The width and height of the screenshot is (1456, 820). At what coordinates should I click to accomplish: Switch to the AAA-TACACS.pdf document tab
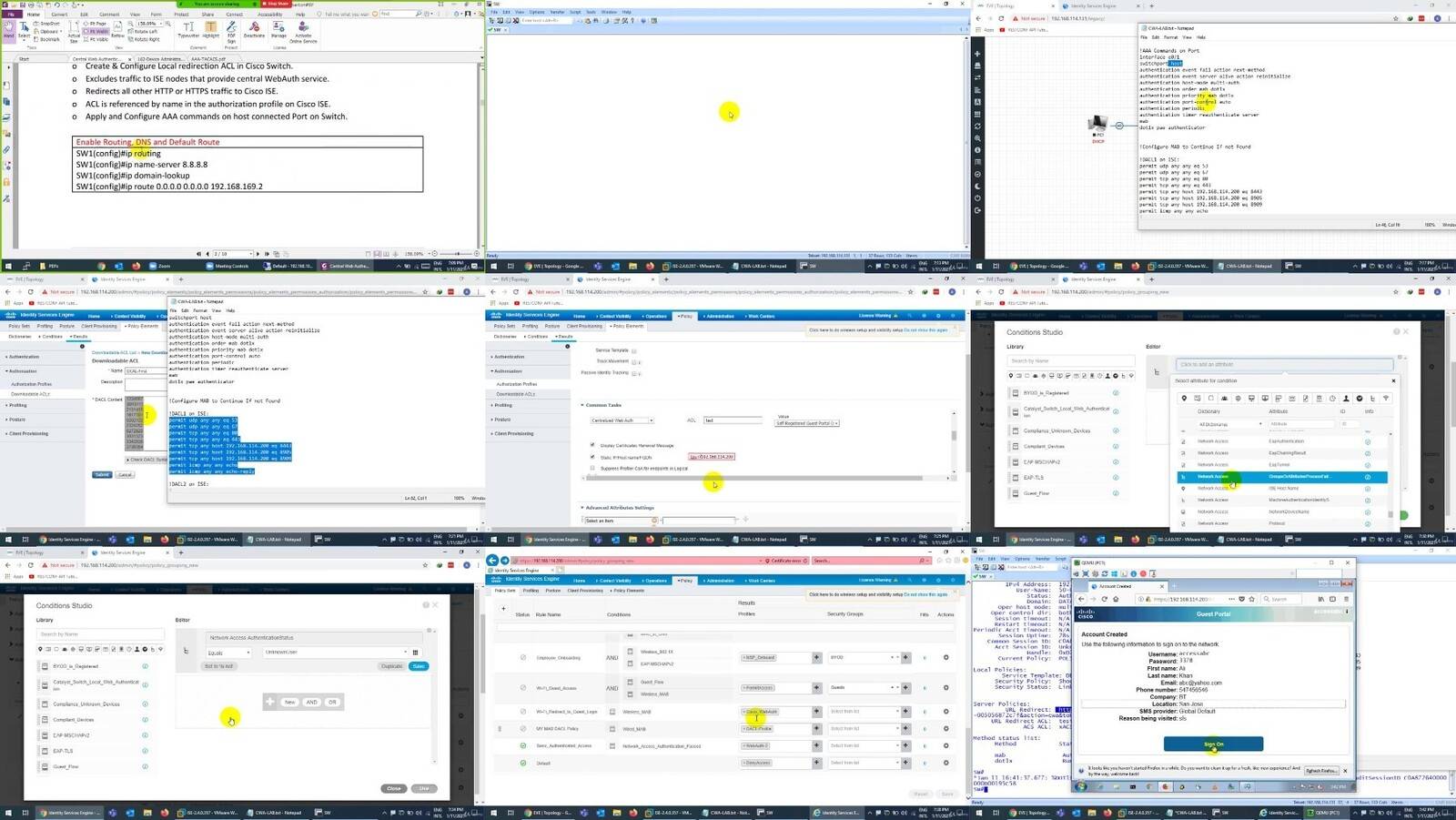click(208, 58)
